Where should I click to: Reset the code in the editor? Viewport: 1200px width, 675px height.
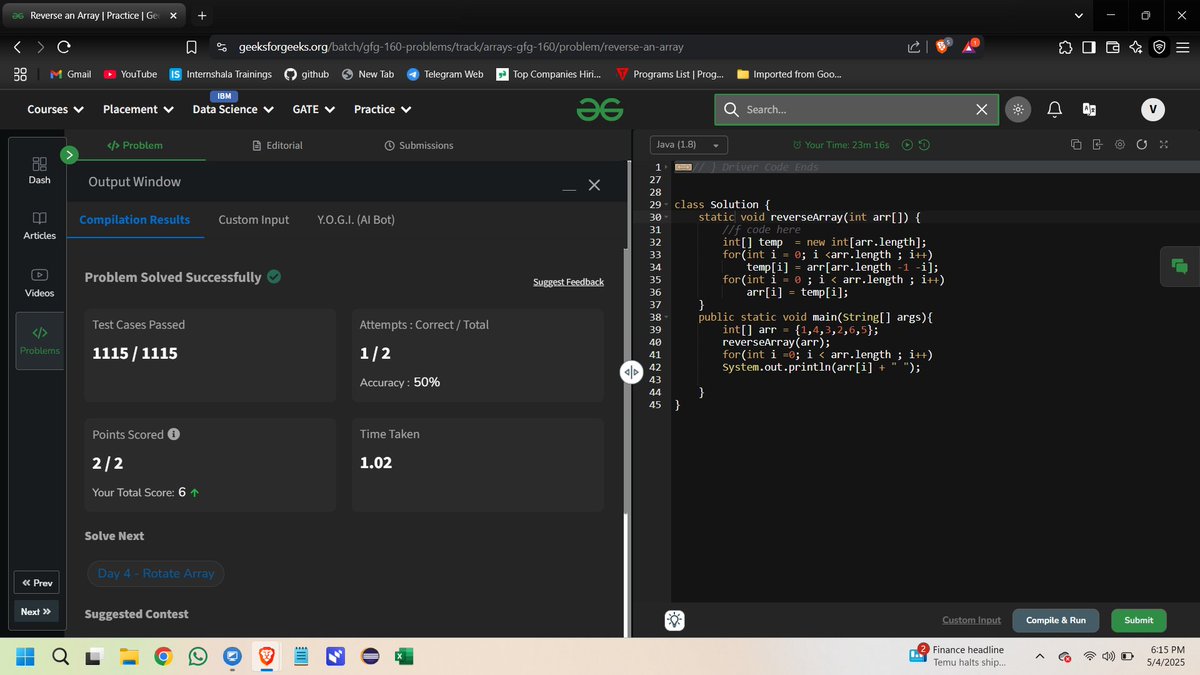1141,144
